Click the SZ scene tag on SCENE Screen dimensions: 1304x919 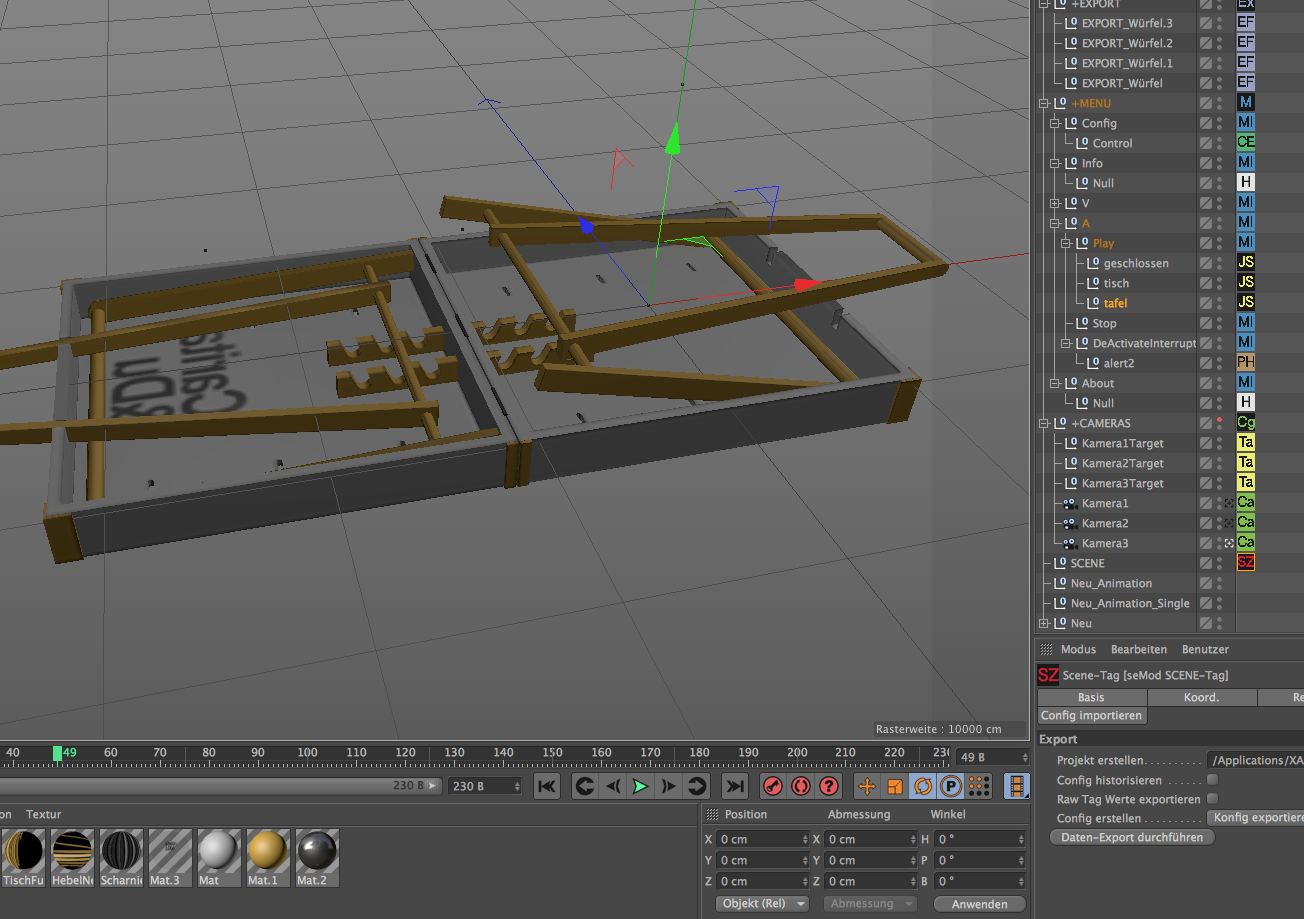click(1245, 563)
